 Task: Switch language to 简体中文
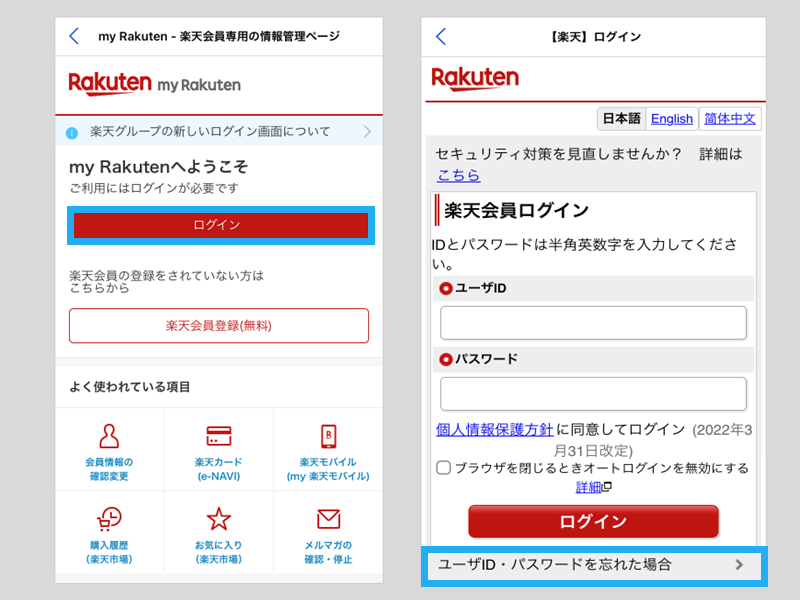[x=730, y=119]
